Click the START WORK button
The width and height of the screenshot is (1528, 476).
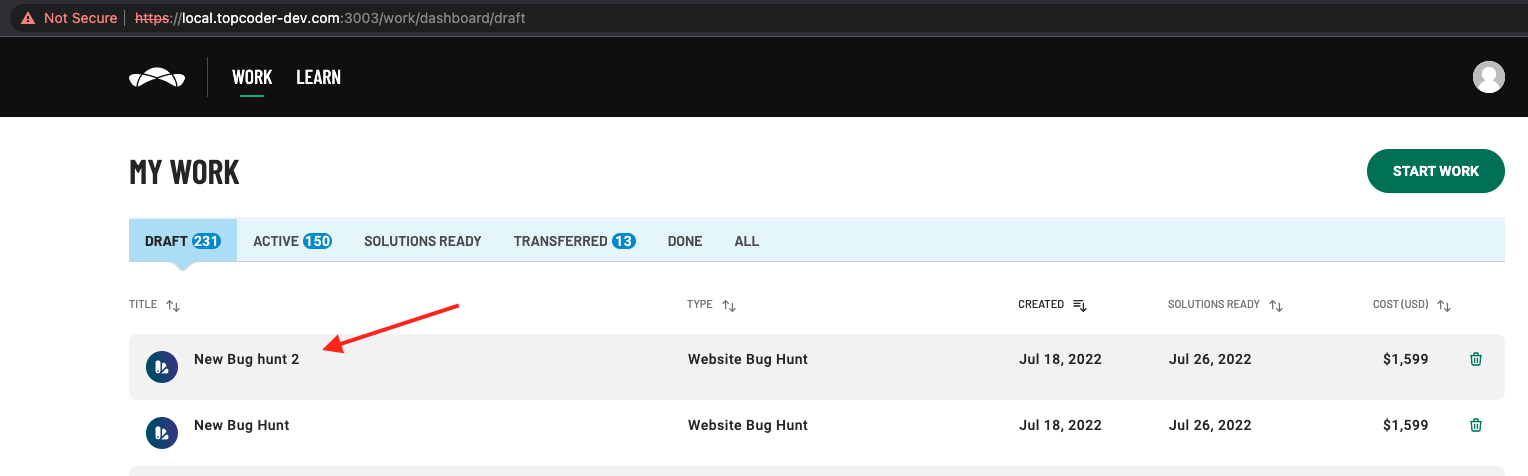[x=1436, y=171]
